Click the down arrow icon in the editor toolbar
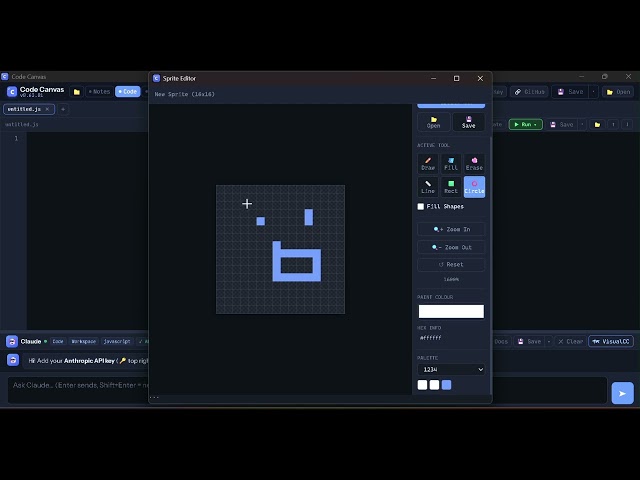The image size is (640, 480). coord(627,124)
